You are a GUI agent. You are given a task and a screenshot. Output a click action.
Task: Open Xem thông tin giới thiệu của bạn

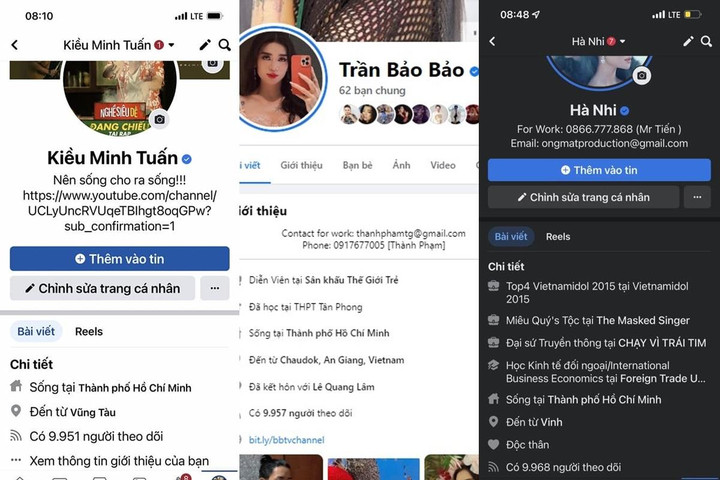[119, 461]
